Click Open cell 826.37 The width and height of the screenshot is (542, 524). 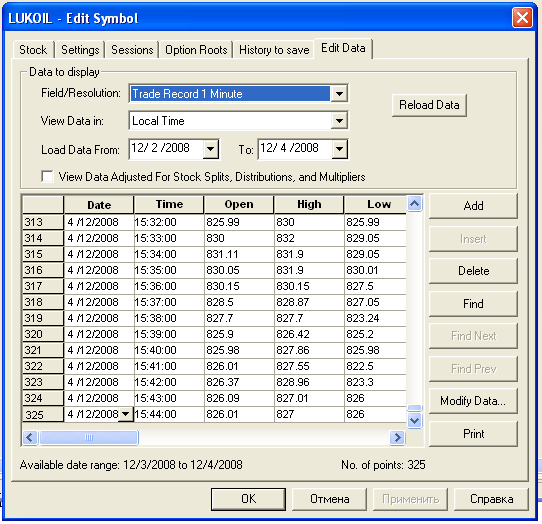(x=239, y=382)
